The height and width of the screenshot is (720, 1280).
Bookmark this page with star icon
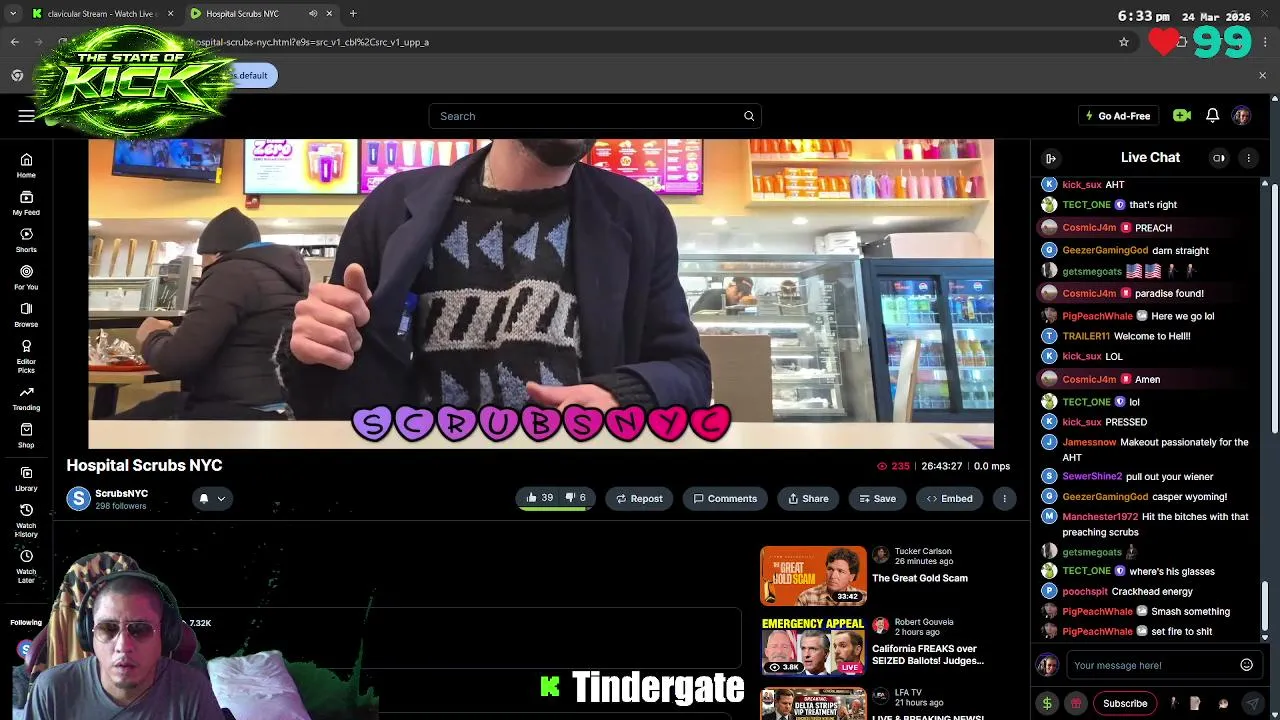1124,42
